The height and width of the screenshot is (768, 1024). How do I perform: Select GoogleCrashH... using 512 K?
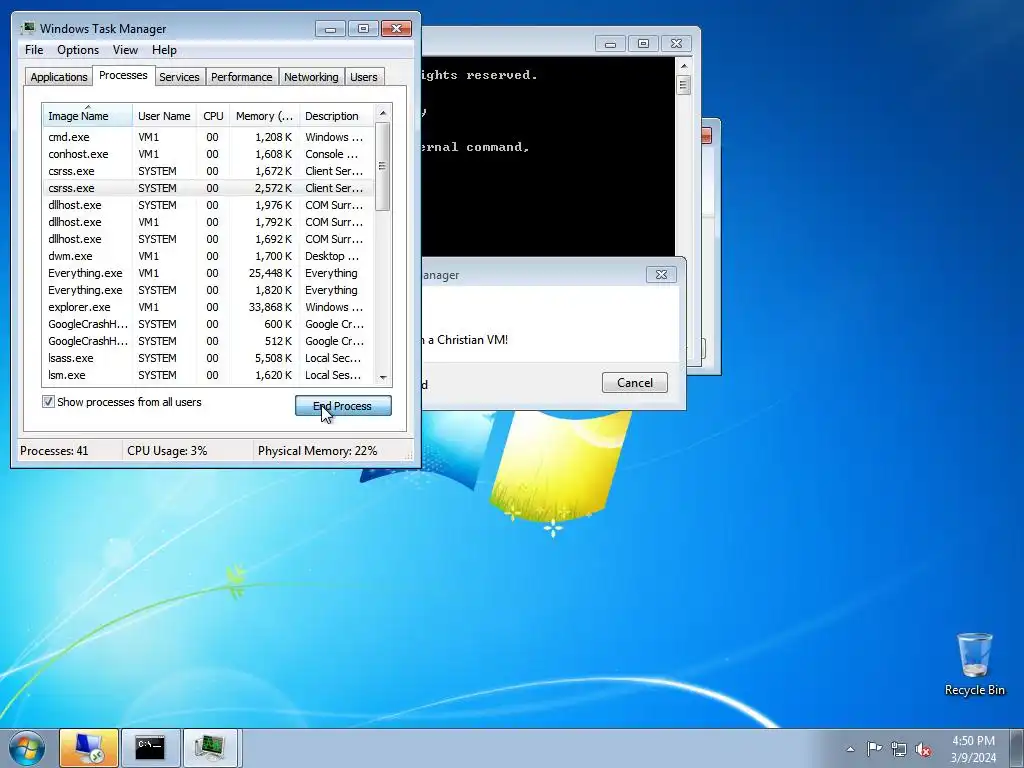209,341
